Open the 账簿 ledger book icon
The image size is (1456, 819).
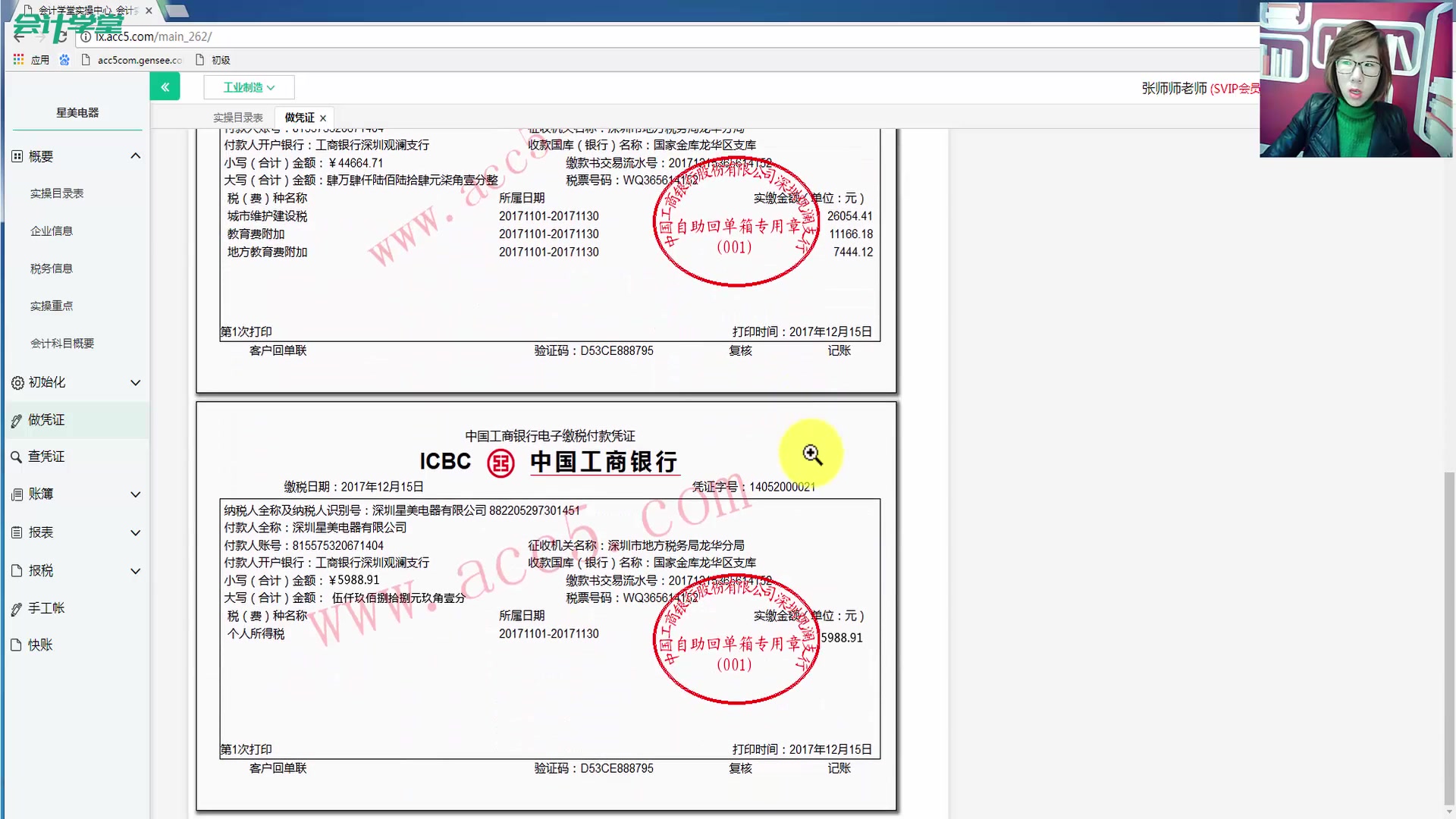[17, 494]
